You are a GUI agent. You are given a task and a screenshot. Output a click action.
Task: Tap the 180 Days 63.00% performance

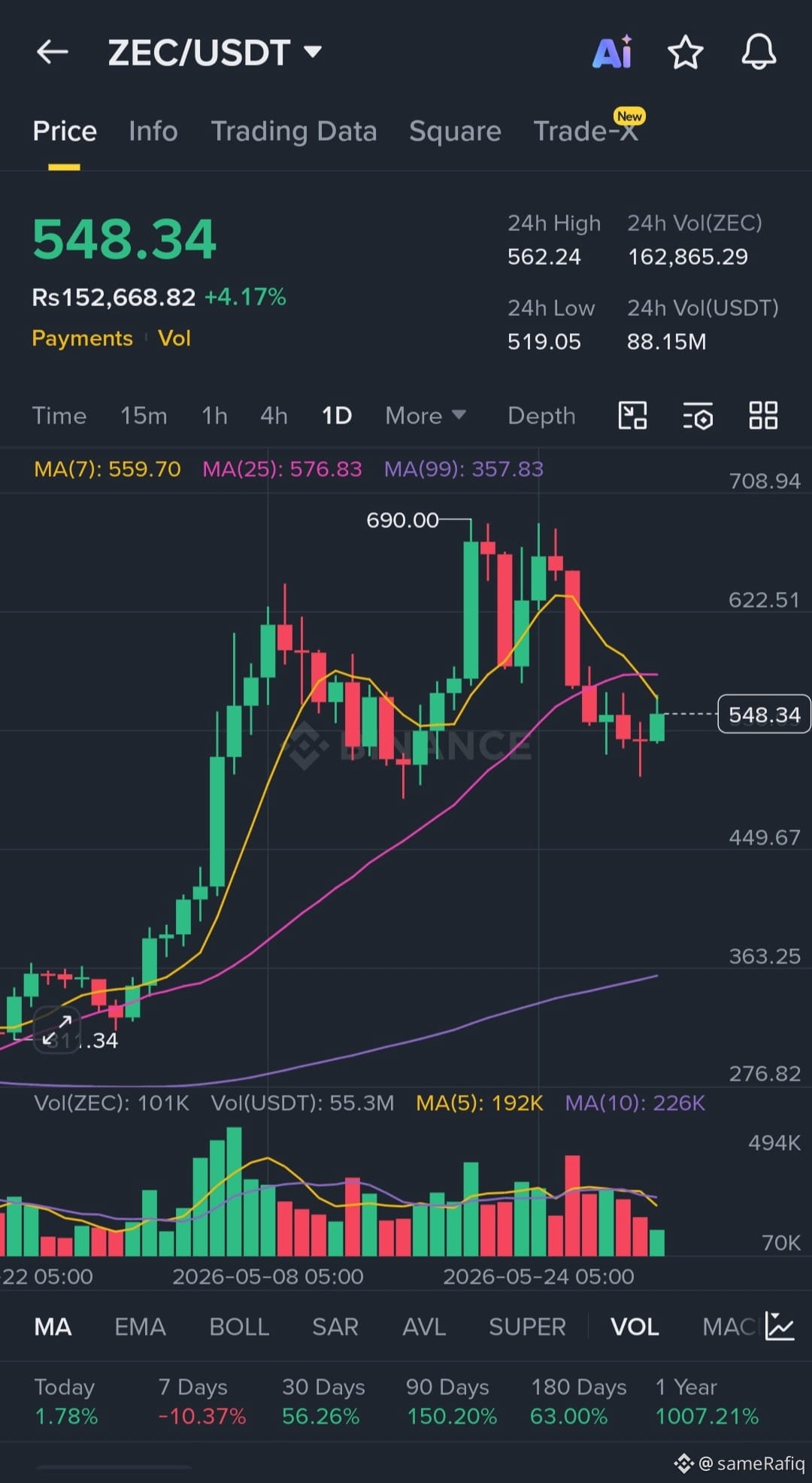point(578,1402)
